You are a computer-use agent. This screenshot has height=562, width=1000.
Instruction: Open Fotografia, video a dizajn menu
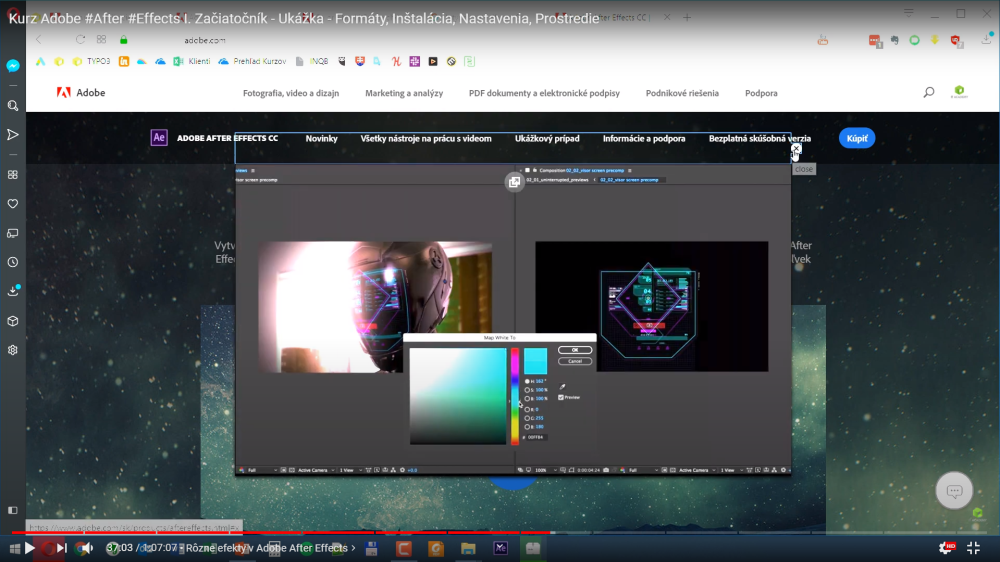(x=291, y=93)
